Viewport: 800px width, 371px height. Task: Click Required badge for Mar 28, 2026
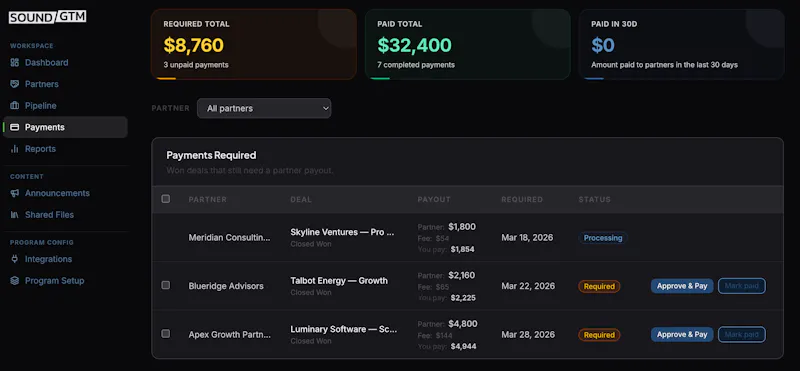tap(599, 335)
